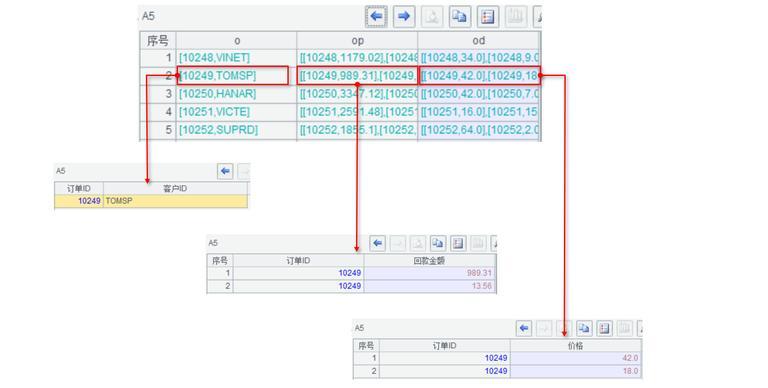
Task: Click the back arrow in the 客户ID panel
Action: click(x=225, y=171)
